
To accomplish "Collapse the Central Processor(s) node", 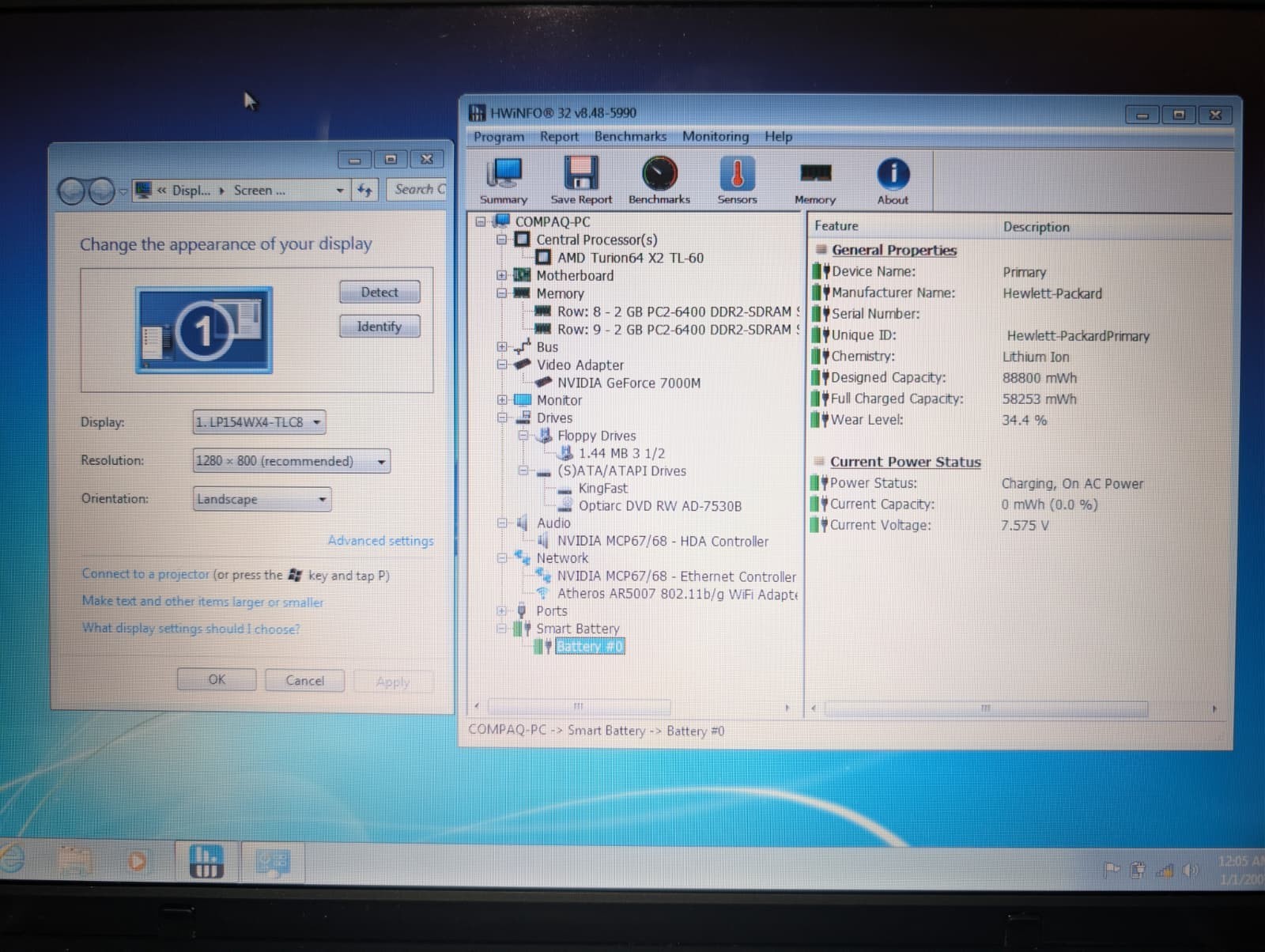I will tap(501, 240).
